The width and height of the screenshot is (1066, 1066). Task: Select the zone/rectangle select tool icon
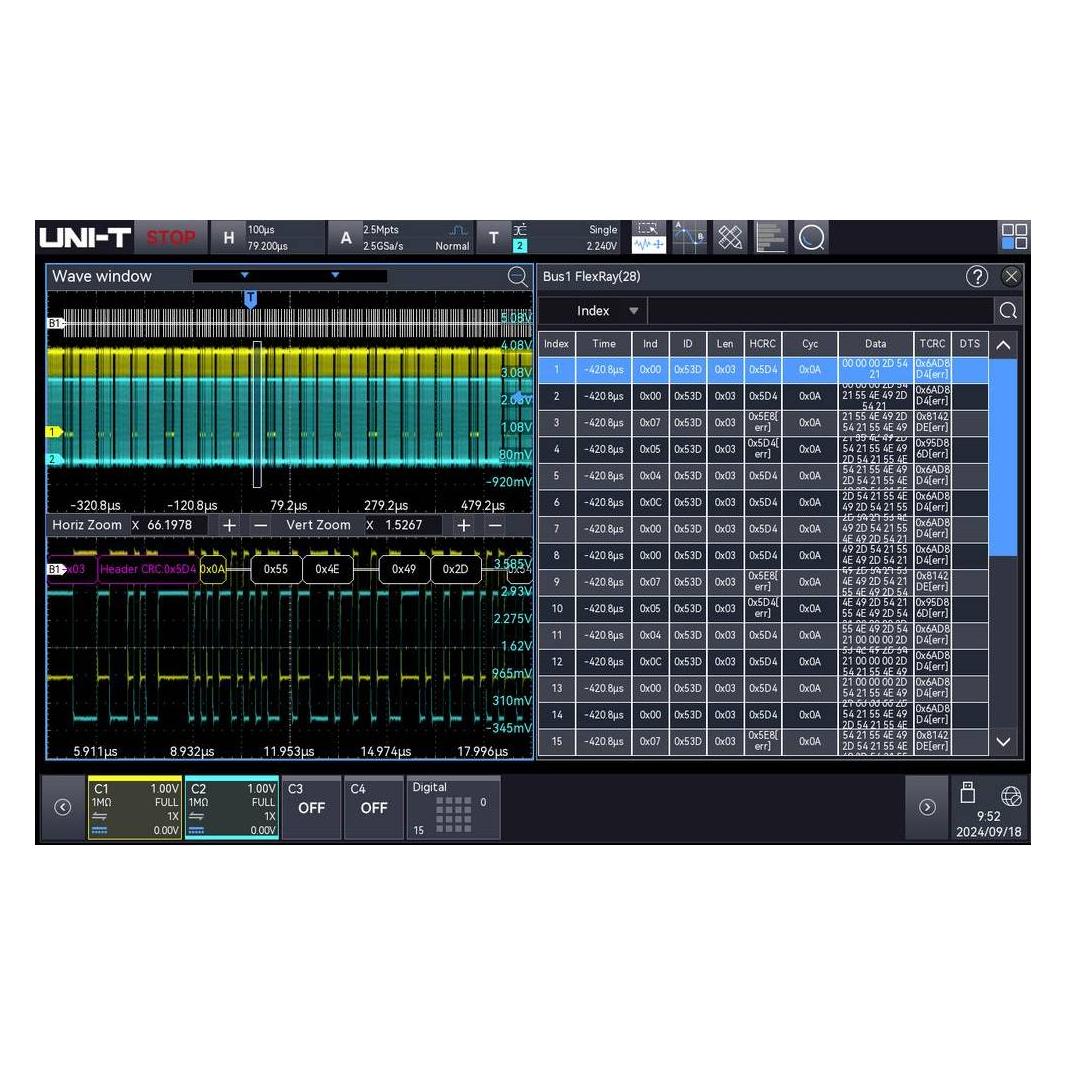pos(648,228)
